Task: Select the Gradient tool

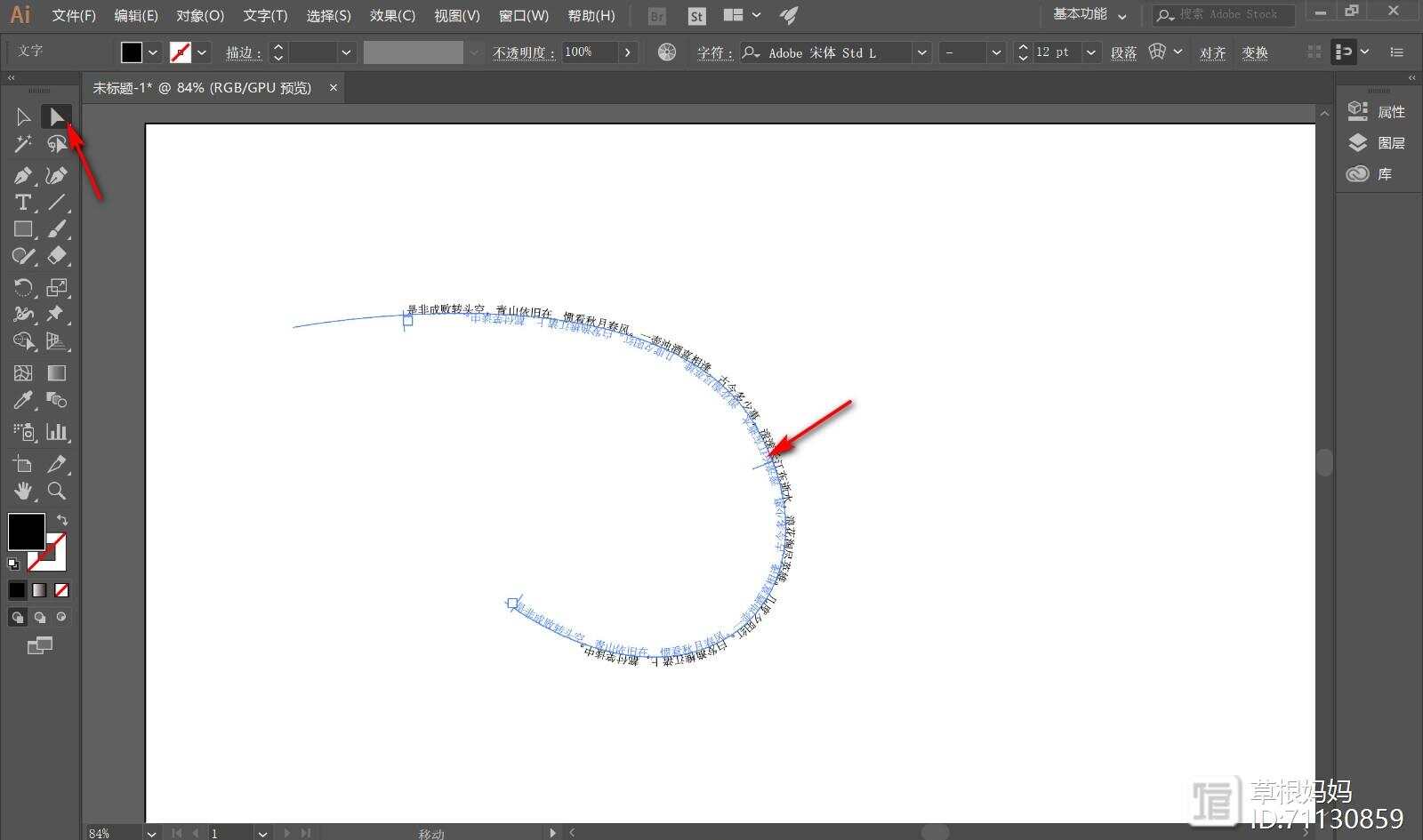Action: [x=56, y=373]
